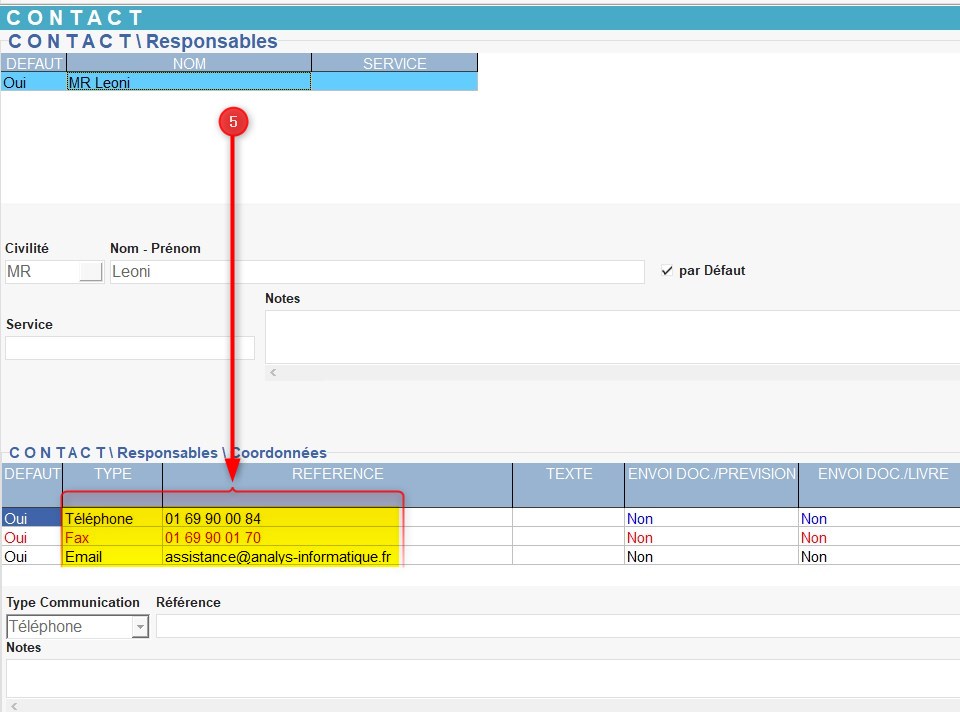Toggle the par Défaut checkbox
Image resolution: width=960 pixels, height=712 pixels.
(668, 271)
